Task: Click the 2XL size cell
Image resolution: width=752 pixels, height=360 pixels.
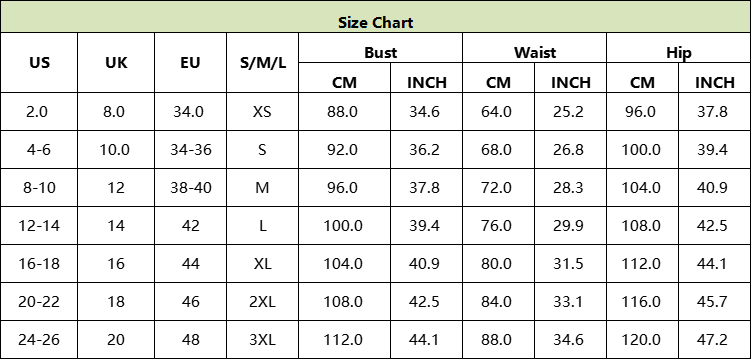Action: click(262, 302)
